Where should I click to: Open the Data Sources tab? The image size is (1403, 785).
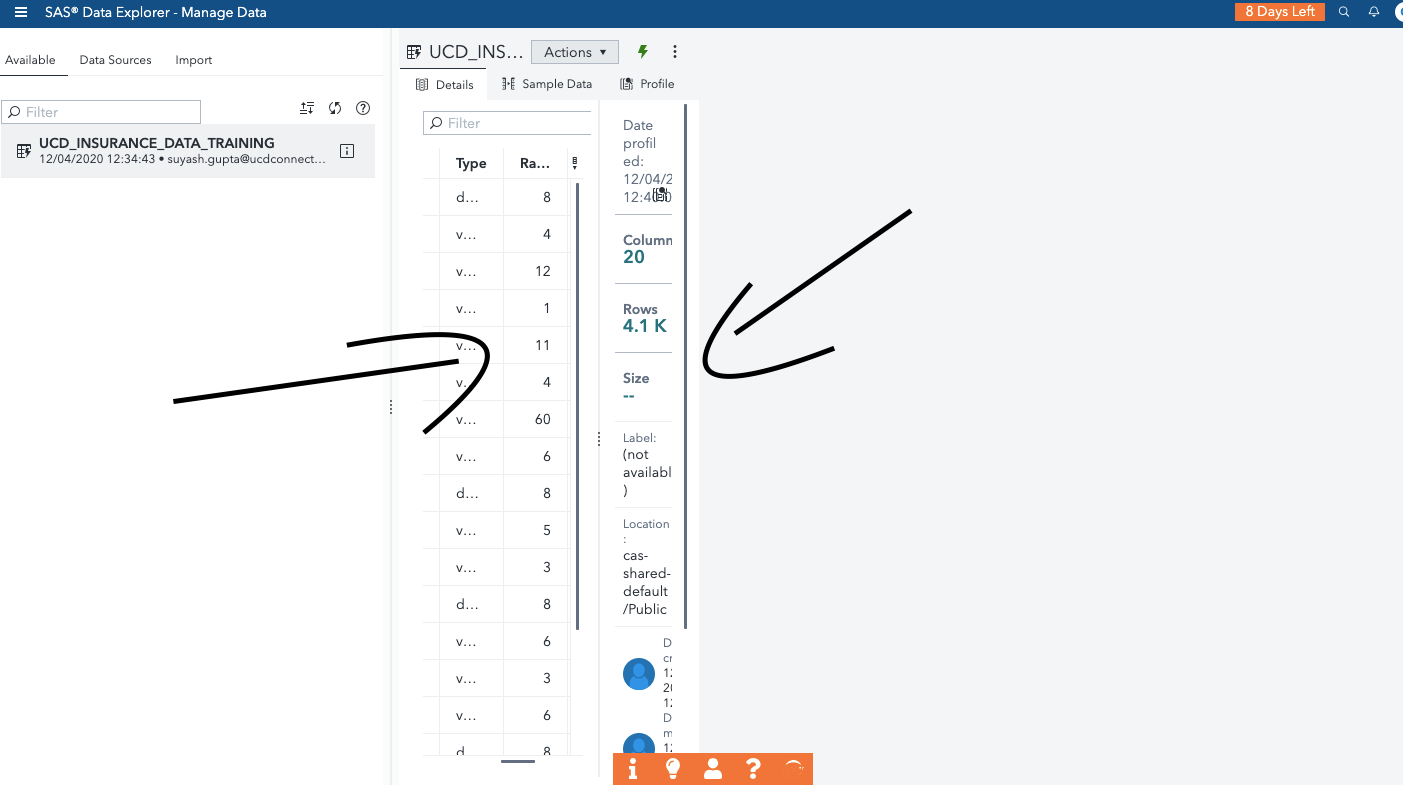pyautogui.click(x=115, y=60)
